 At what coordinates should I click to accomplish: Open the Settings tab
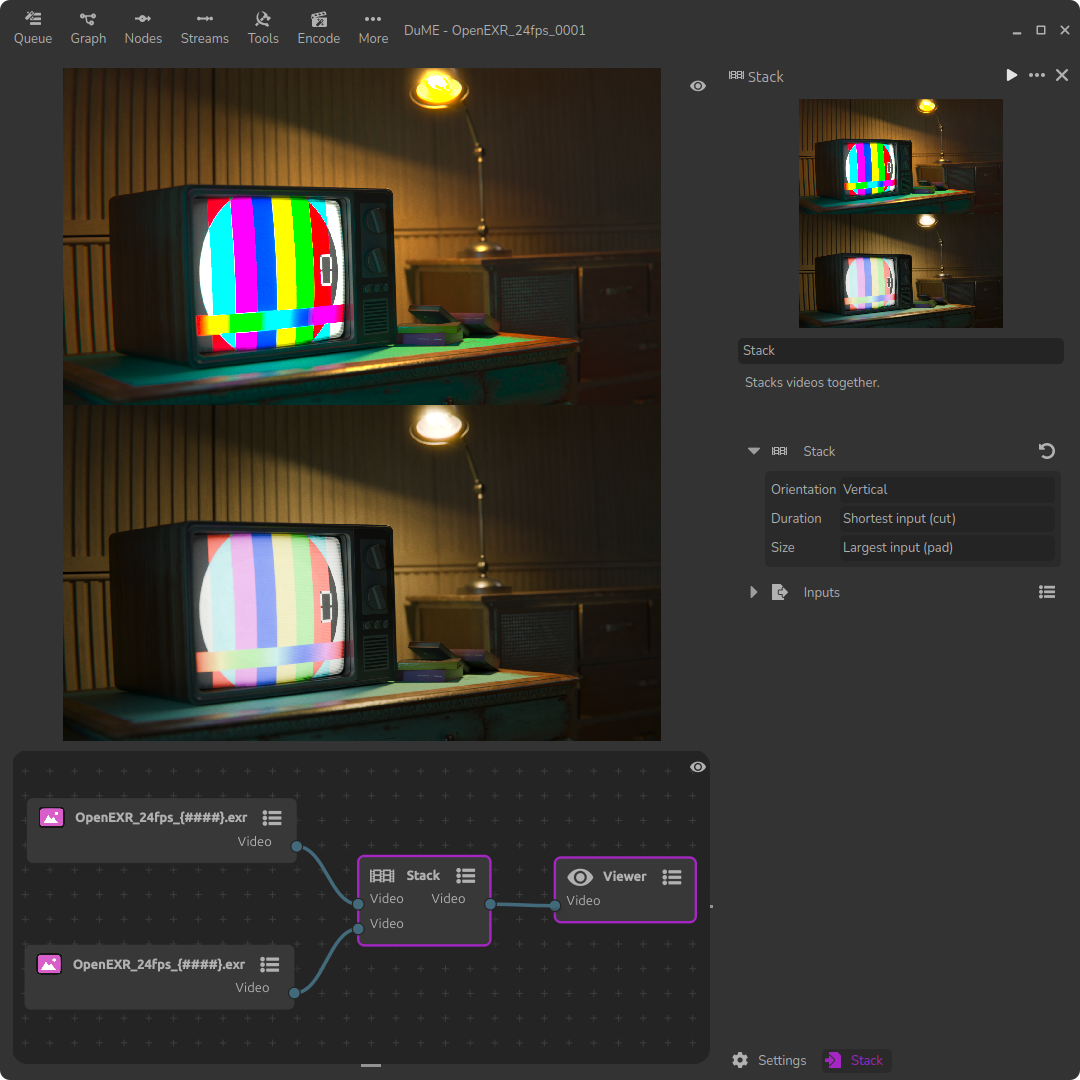pyautogui.click(x=770, y=1060)
